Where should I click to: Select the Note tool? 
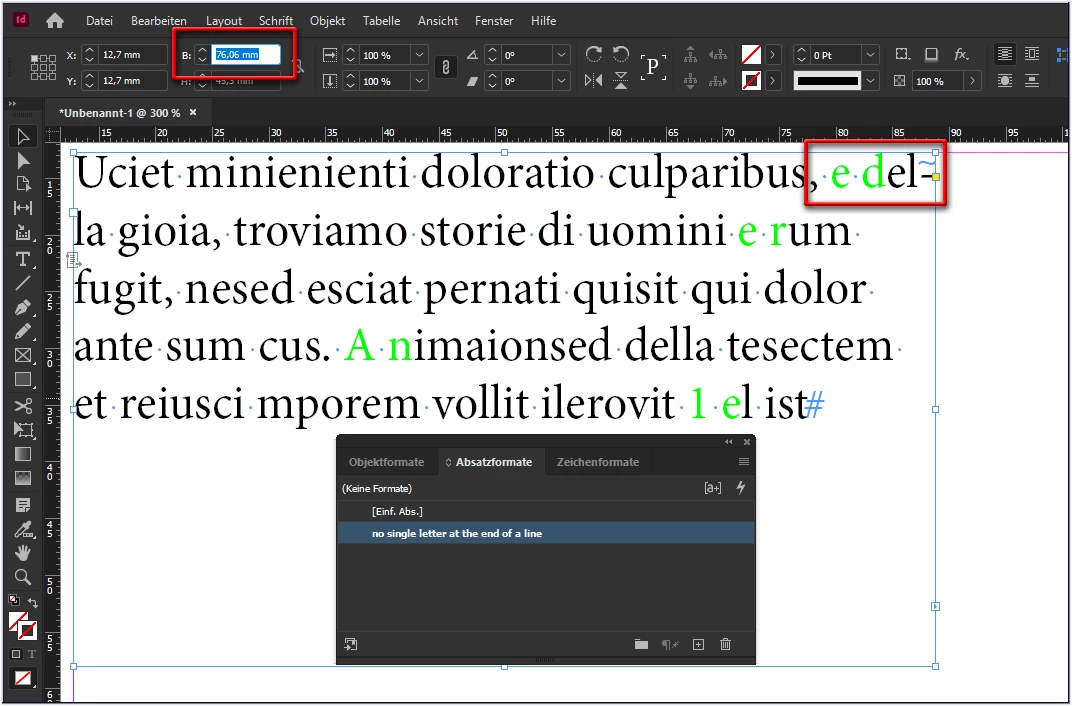(23, 505)
